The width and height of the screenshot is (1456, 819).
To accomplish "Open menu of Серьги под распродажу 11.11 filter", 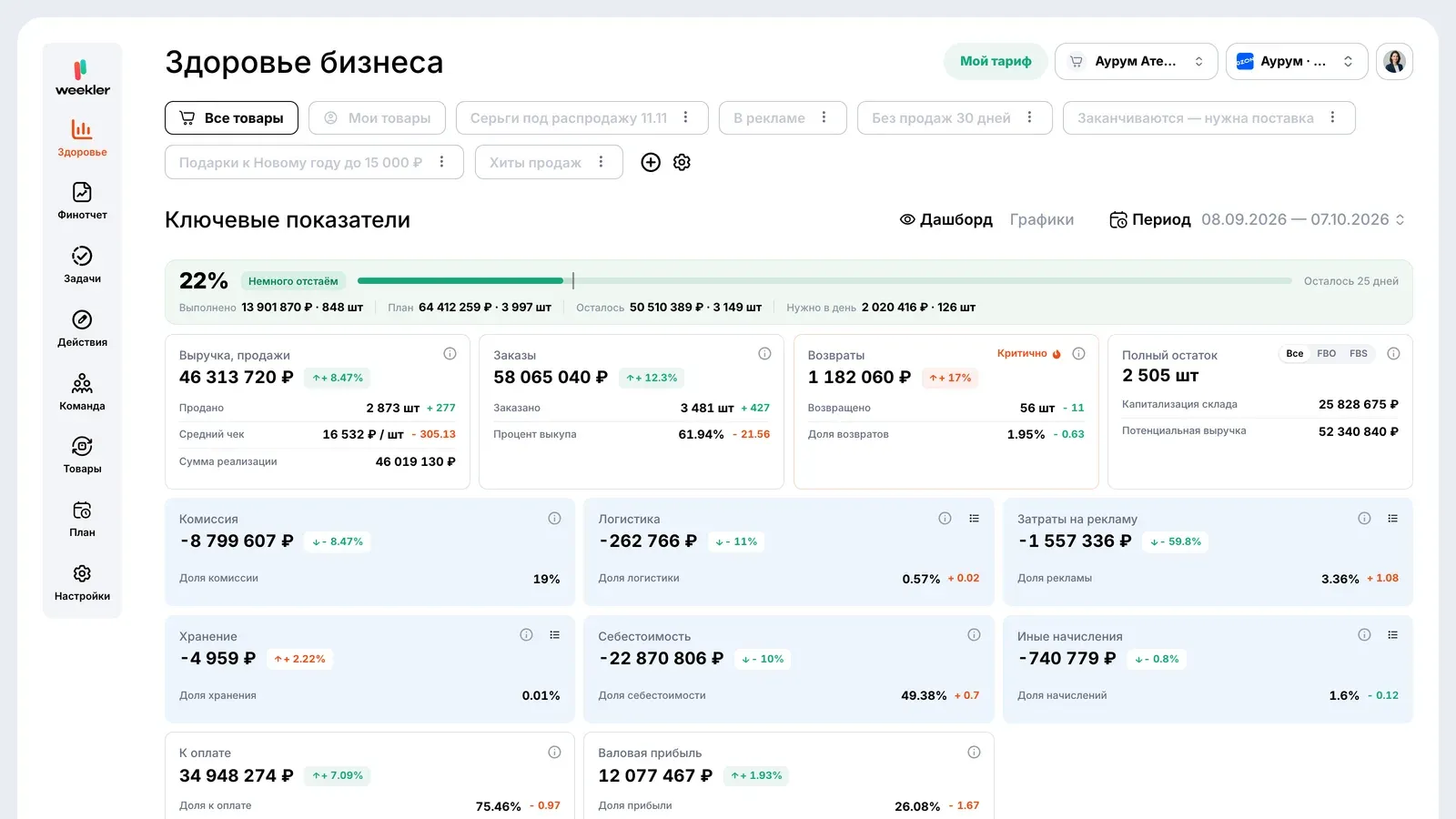I will pyautogui.click(x=685, y=117).
